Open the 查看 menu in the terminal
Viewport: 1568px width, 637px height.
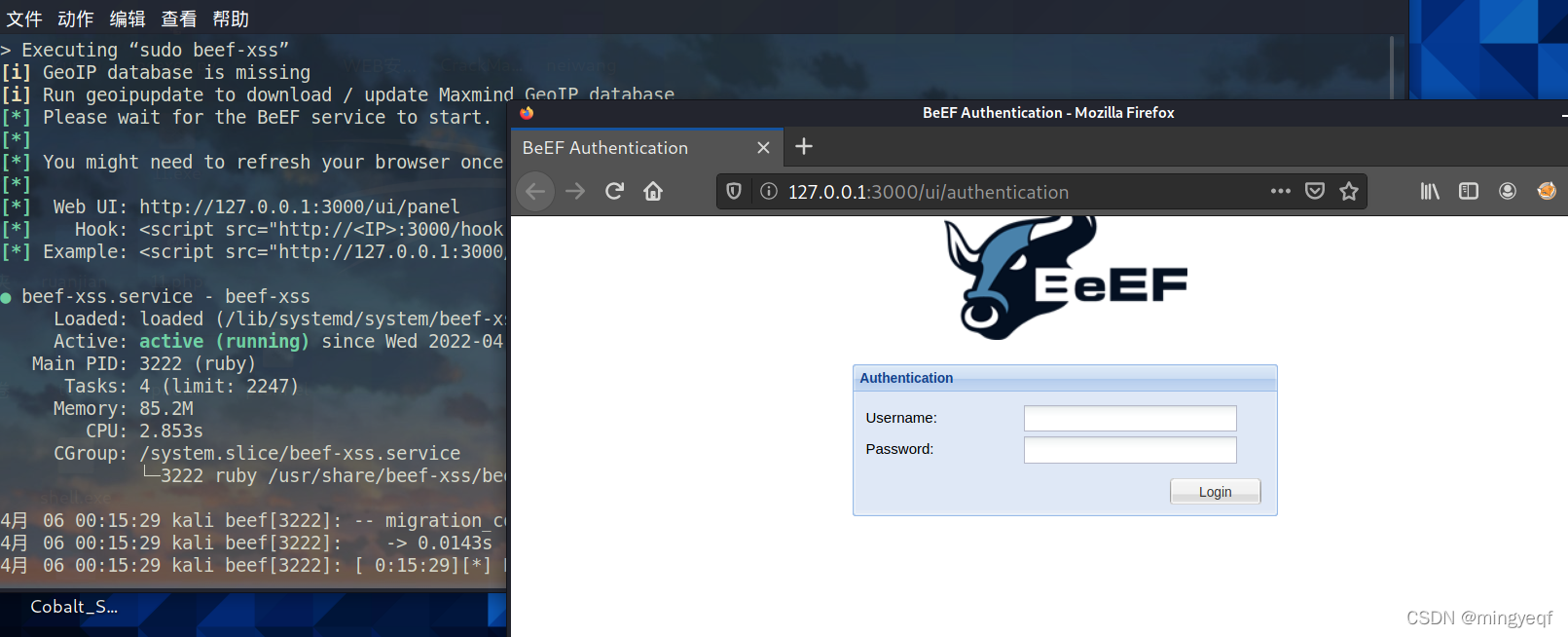(178, 19)
